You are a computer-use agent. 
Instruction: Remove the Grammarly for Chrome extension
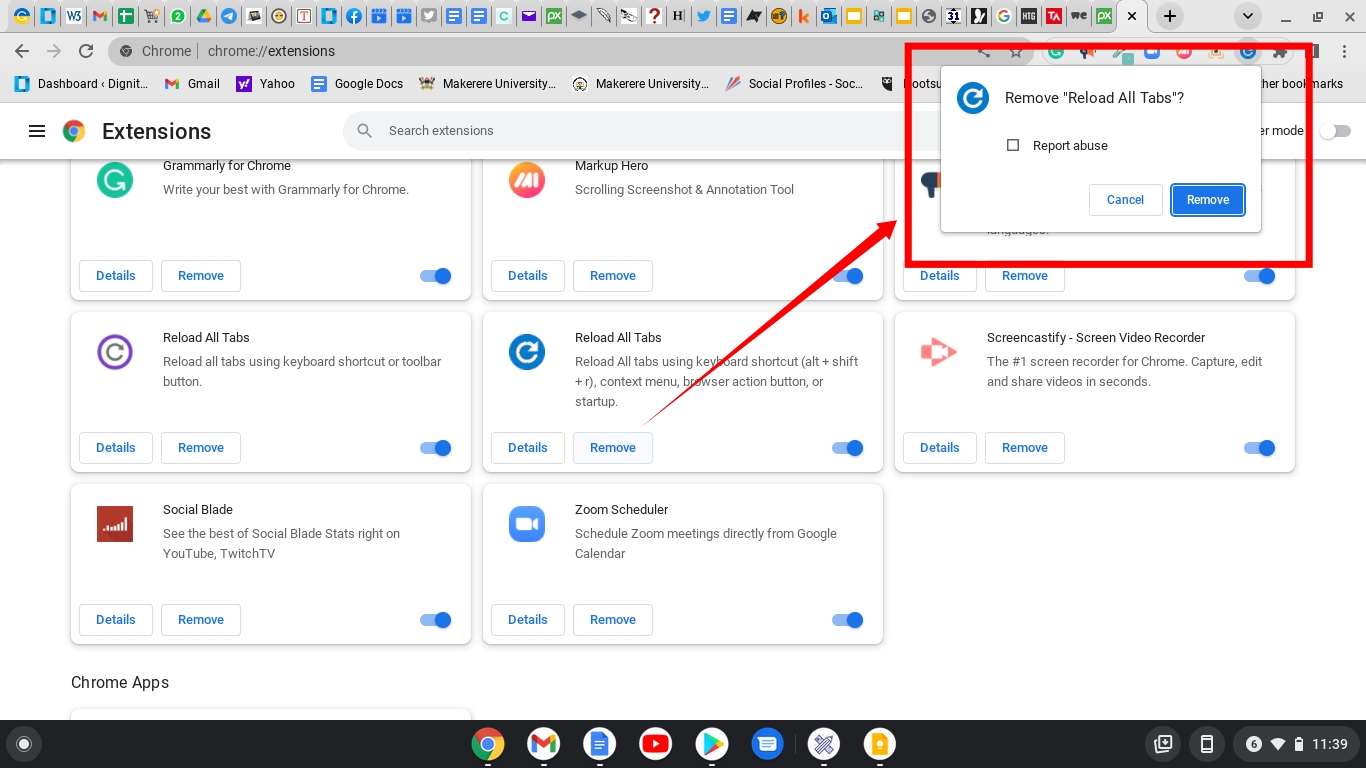tap(201, 276)
